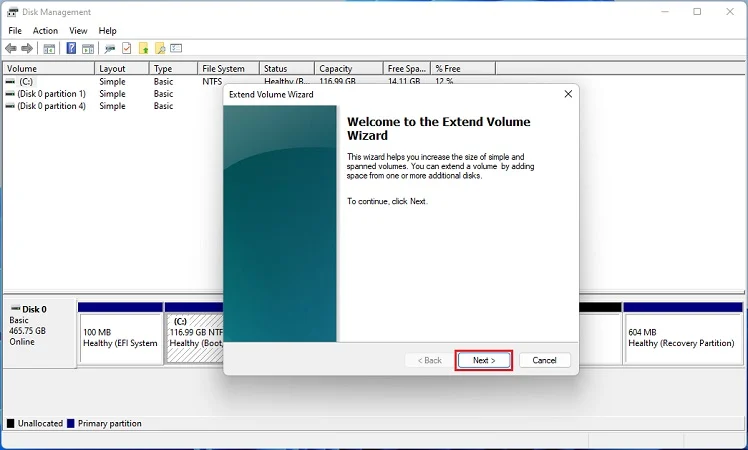
Task: Sort by the % Free column header
Action: (x=463, y=69)
